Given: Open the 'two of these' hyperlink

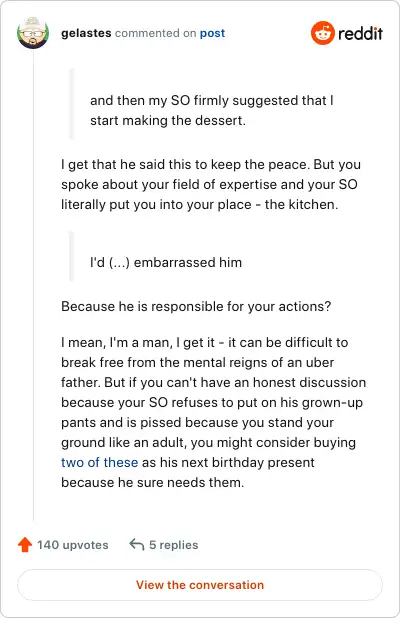Looking at the screenshot, I should [x=100, y=462].
